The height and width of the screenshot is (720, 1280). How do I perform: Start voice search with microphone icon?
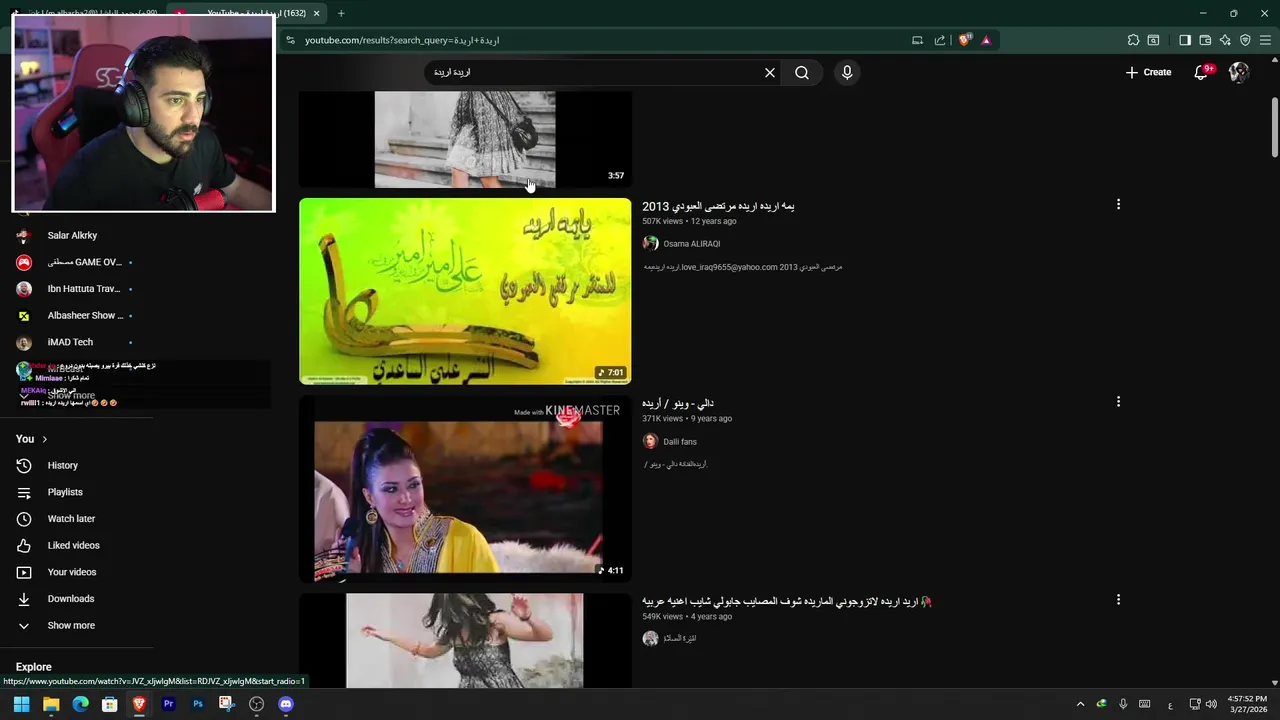pyautogui.click(x=847, y=72)
